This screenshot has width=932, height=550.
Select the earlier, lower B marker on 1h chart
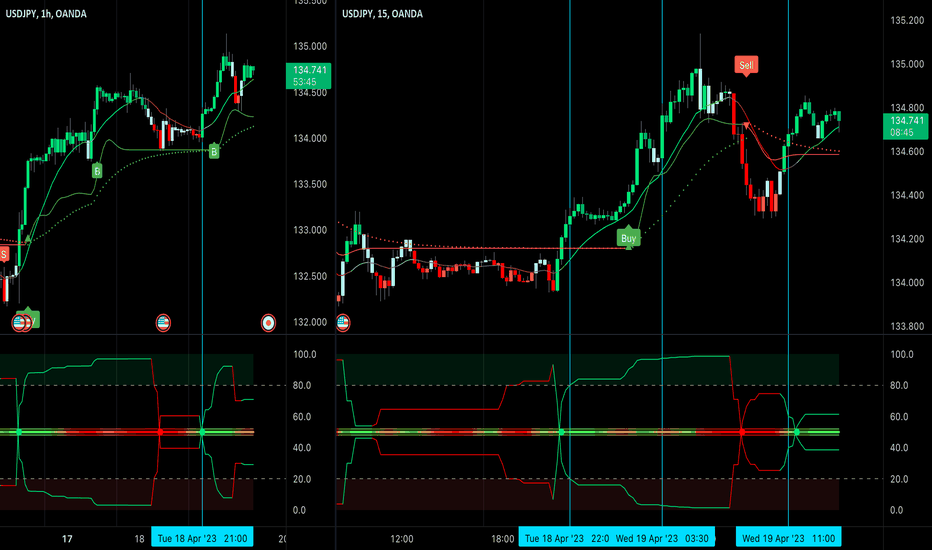tap(97, 171)
